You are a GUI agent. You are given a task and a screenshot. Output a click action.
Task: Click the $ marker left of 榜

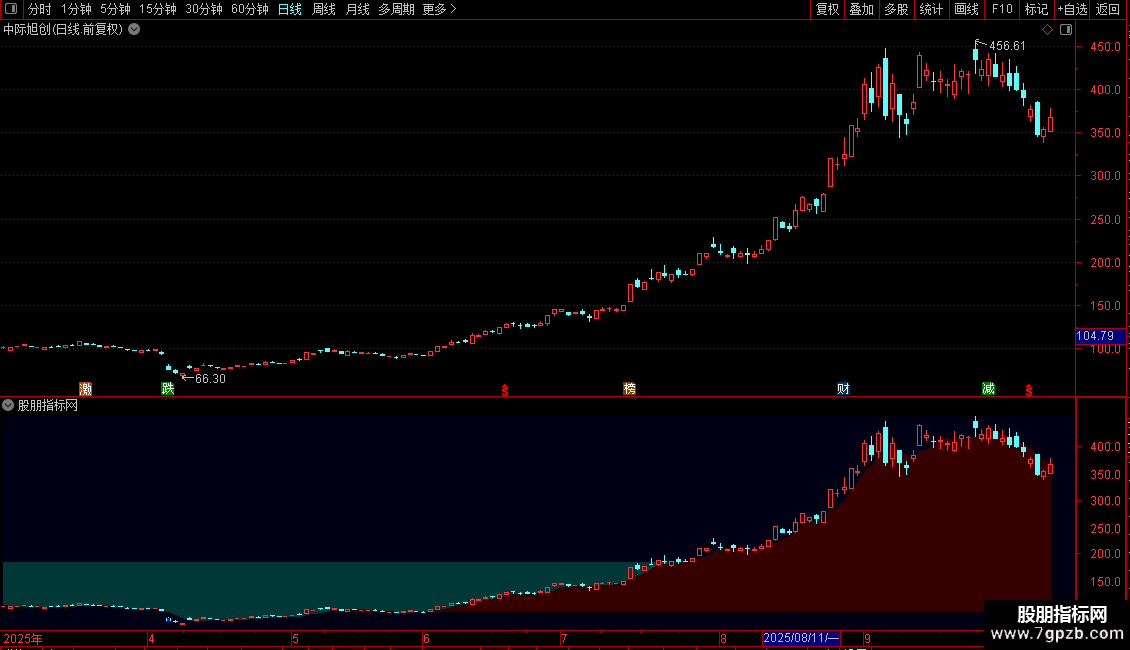[505, 390]
